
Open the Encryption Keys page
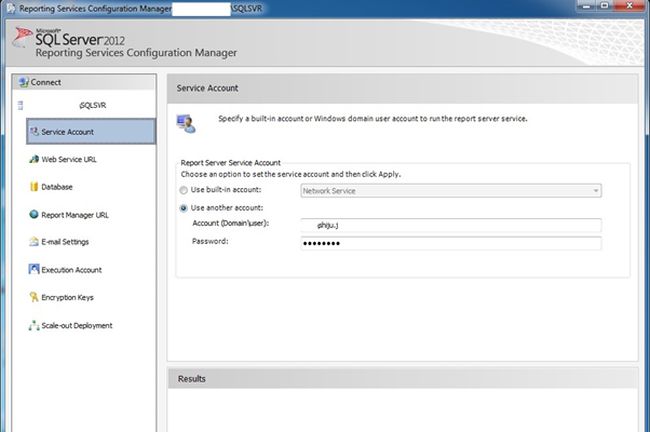click(x=67, y=297)
